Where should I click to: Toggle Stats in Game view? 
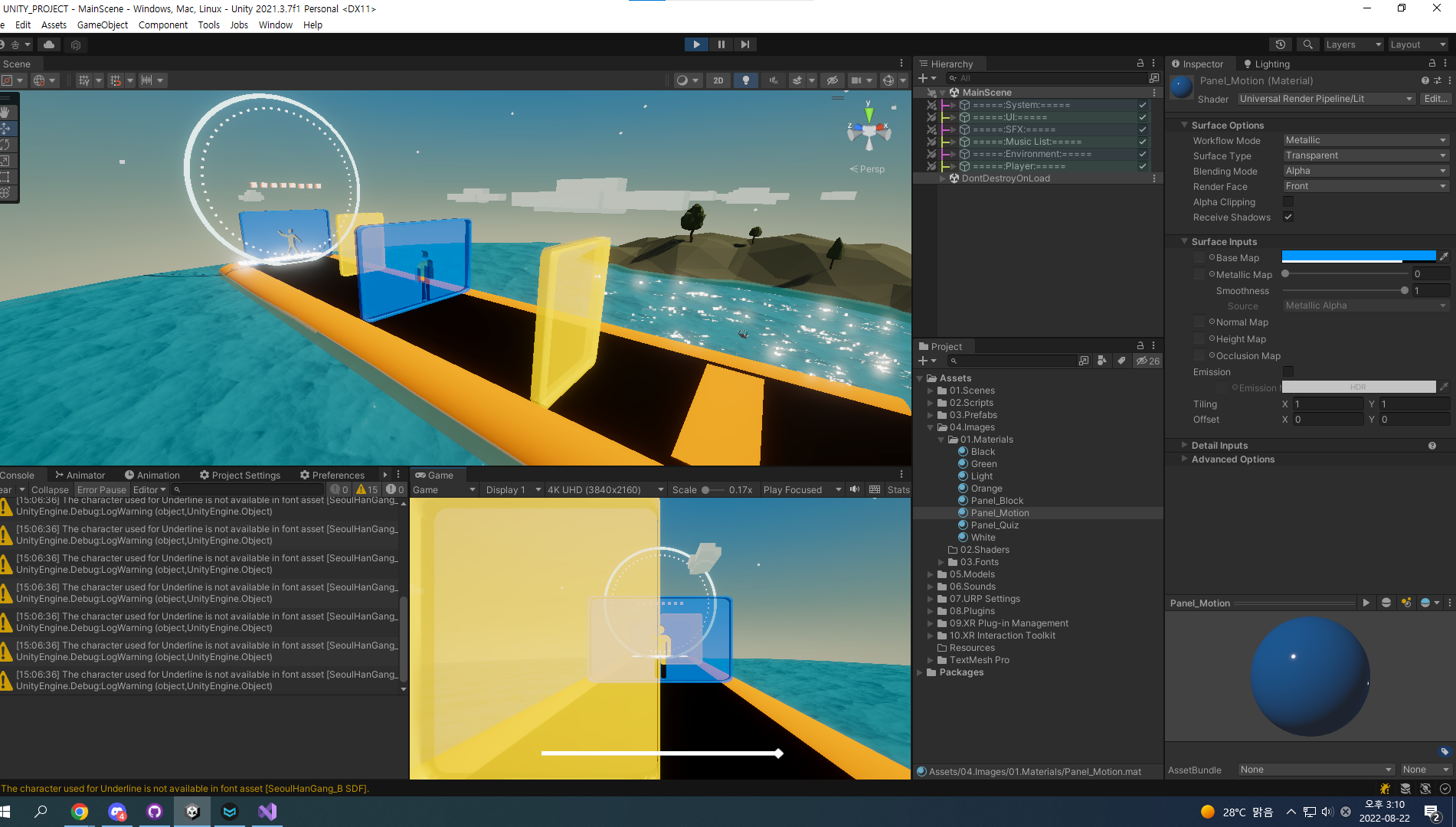click(x=898, y=489)
